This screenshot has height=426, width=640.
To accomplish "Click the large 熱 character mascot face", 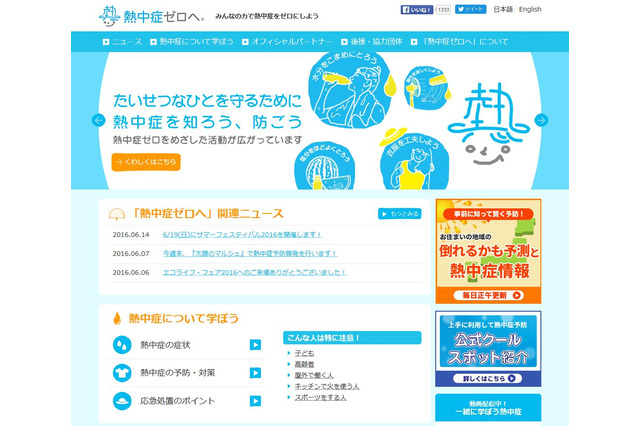I will coord(489,123).
